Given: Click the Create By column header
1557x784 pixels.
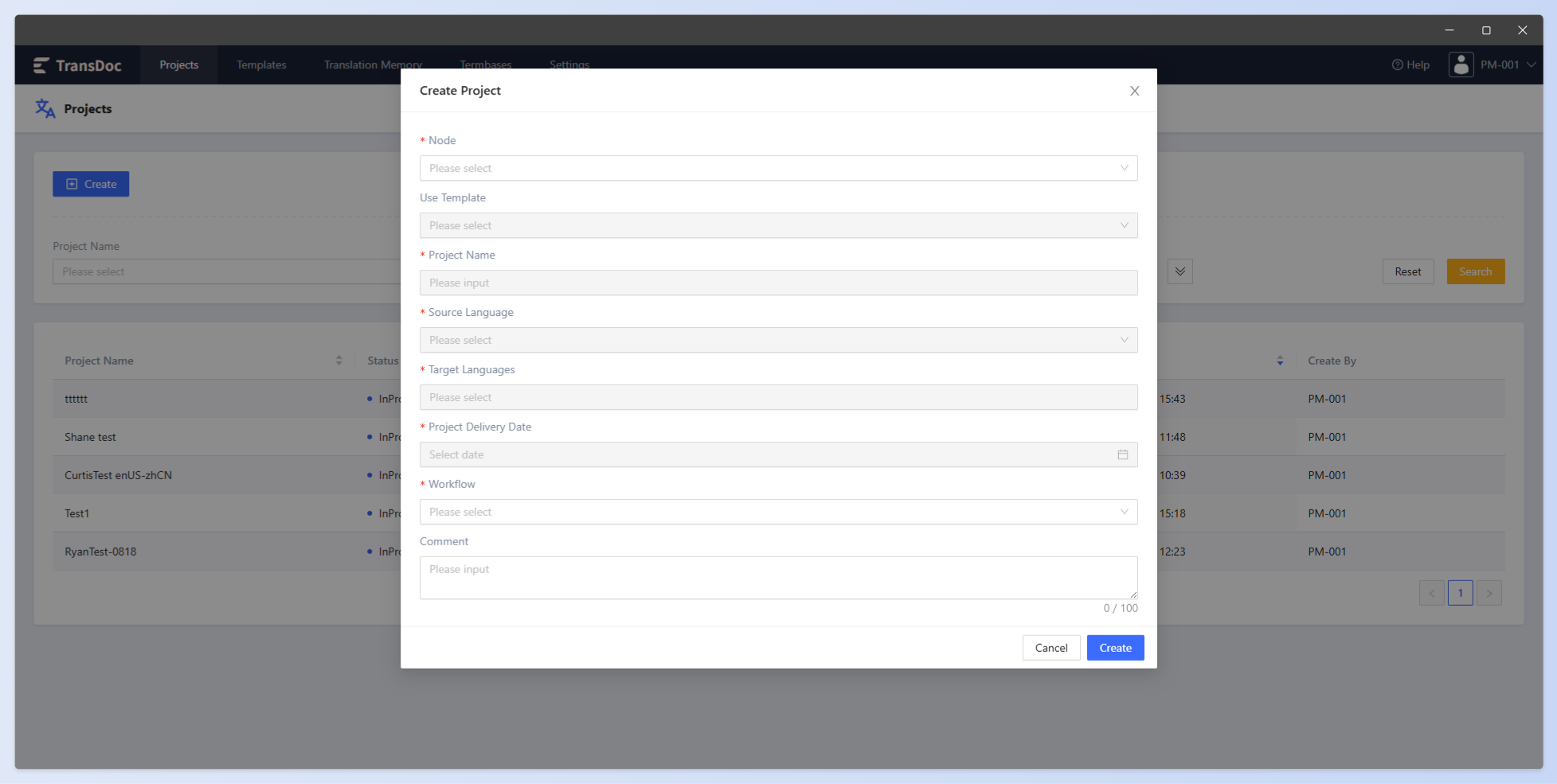Looking at the screenshot, I should (x=1332, y=361).
